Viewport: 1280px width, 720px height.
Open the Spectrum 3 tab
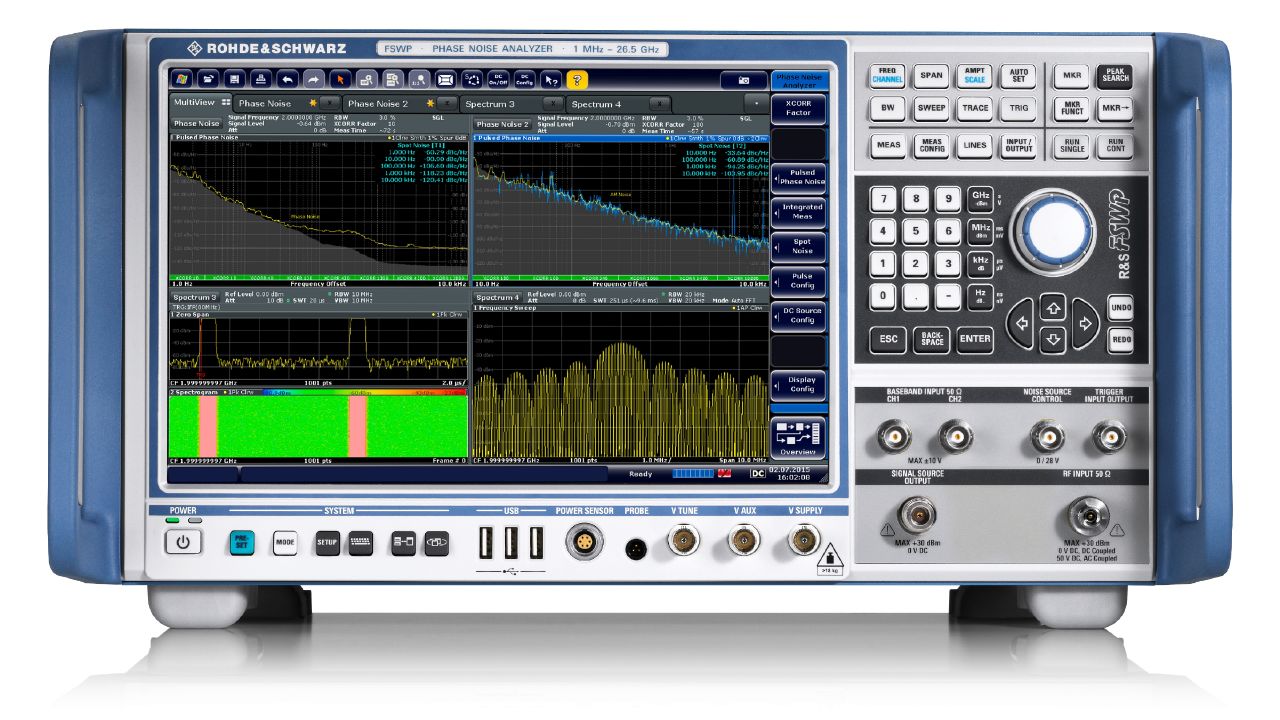click(x=489, y=103)
